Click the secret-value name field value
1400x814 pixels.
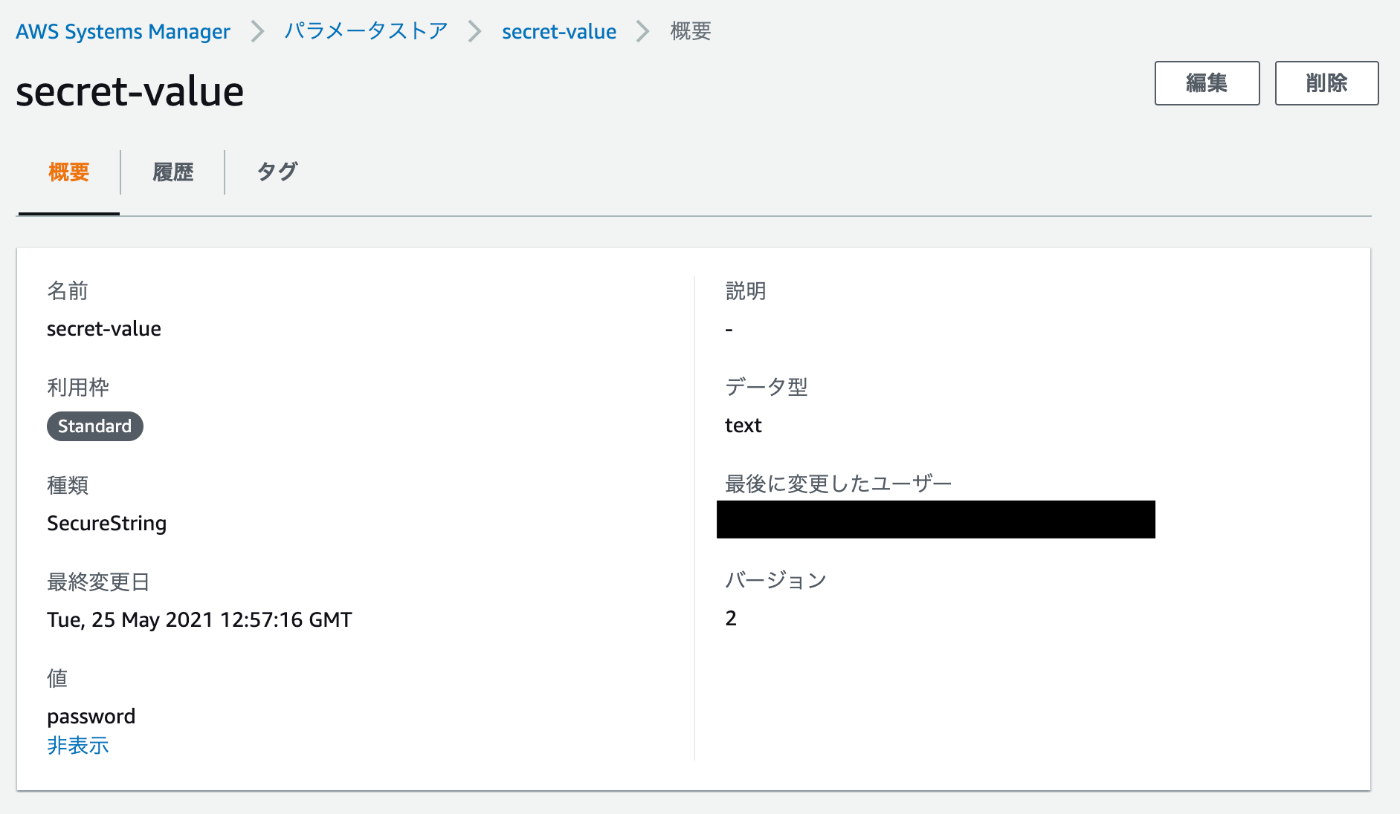click(104, 328)
